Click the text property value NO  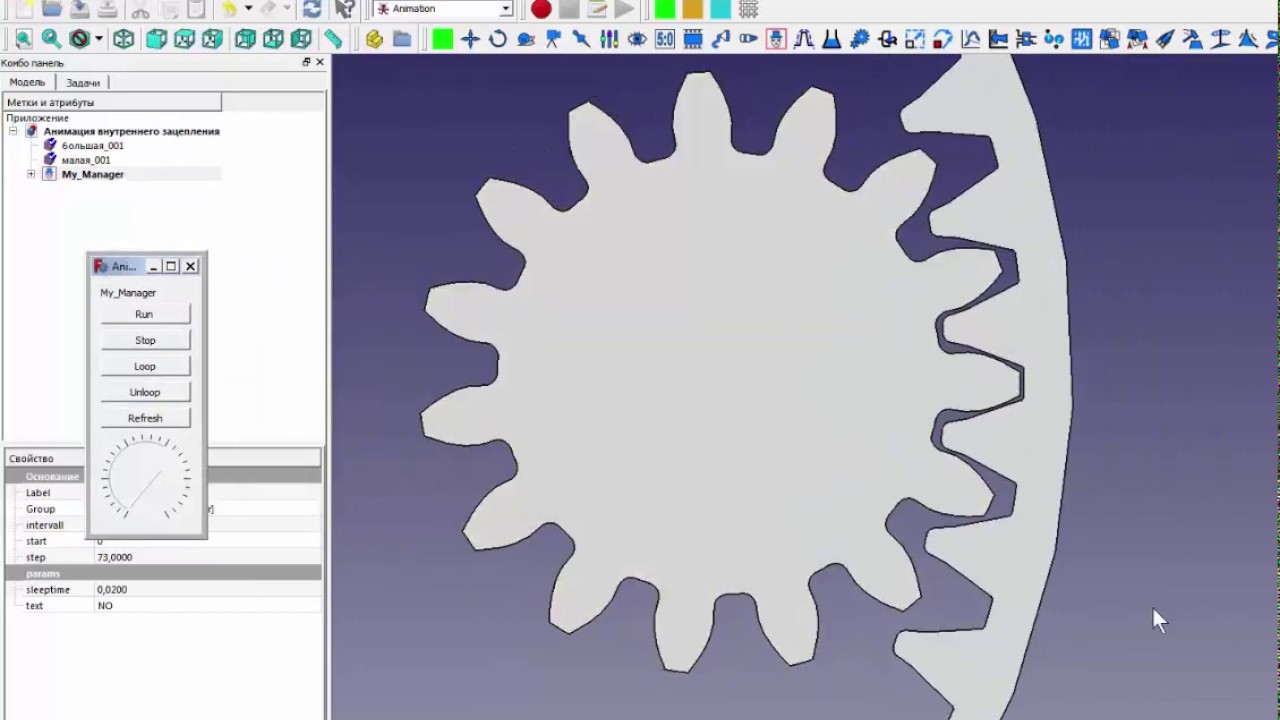[x=207, y=606]
